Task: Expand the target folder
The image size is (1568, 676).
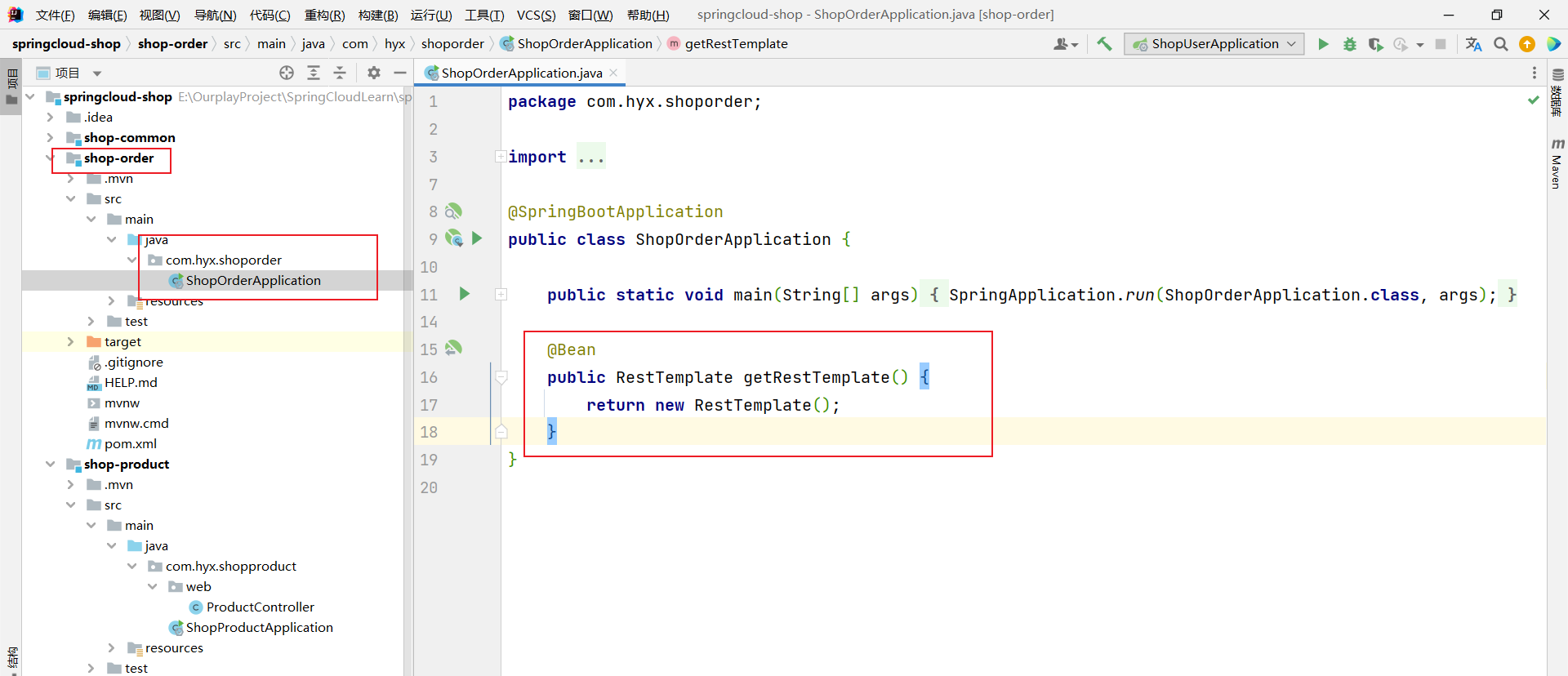Action: [70, 341]
